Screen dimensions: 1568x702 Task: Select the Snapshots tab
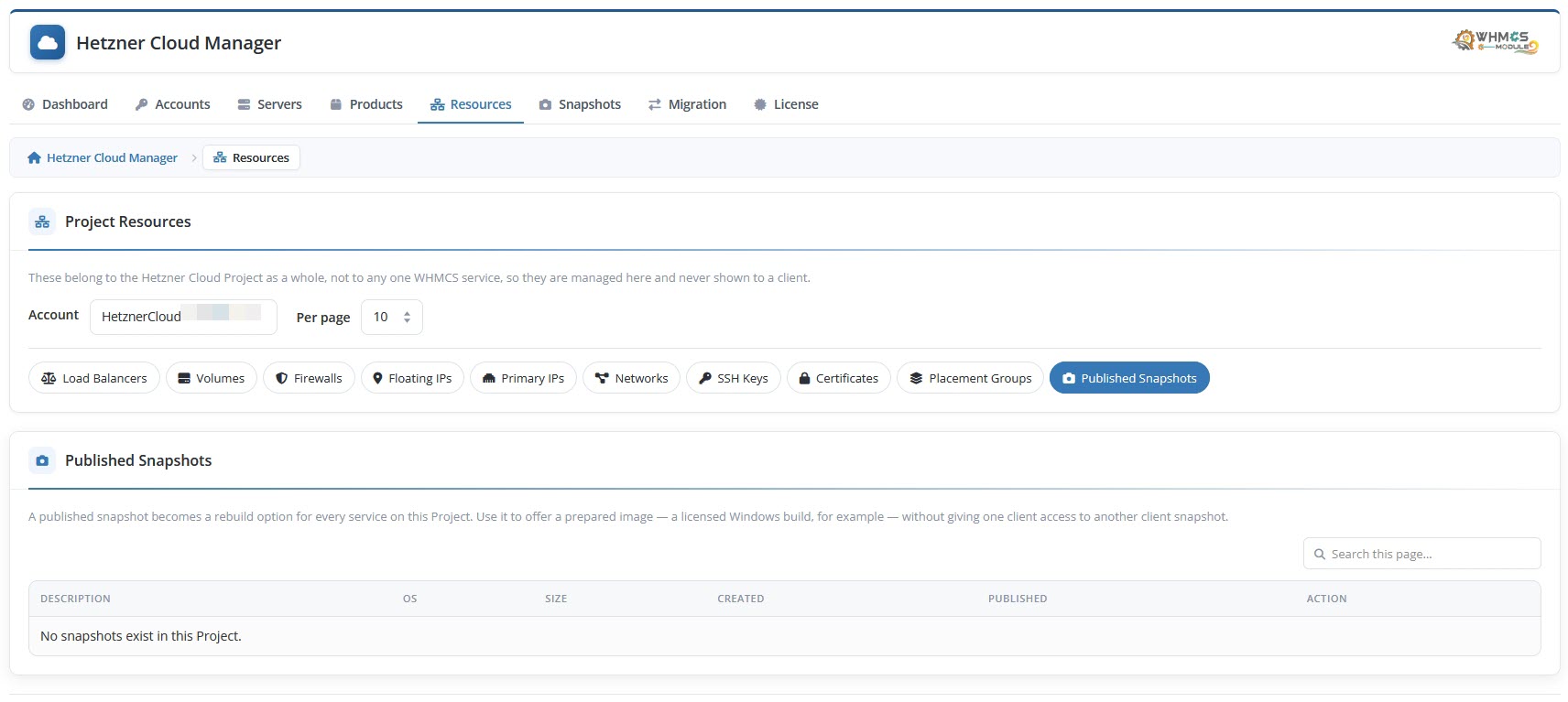pyautogui.click(x=581, y=104)
